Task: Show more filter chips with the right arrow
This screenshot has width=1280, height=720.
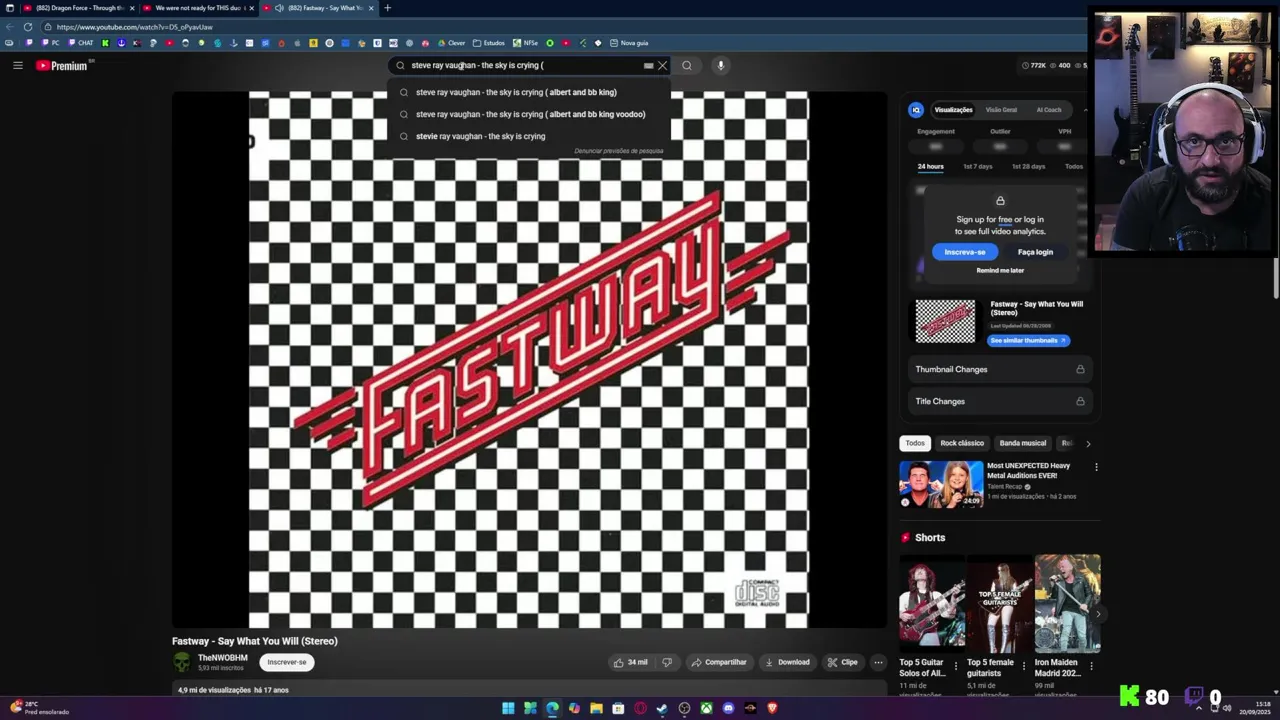Action: pos(1088,443)
